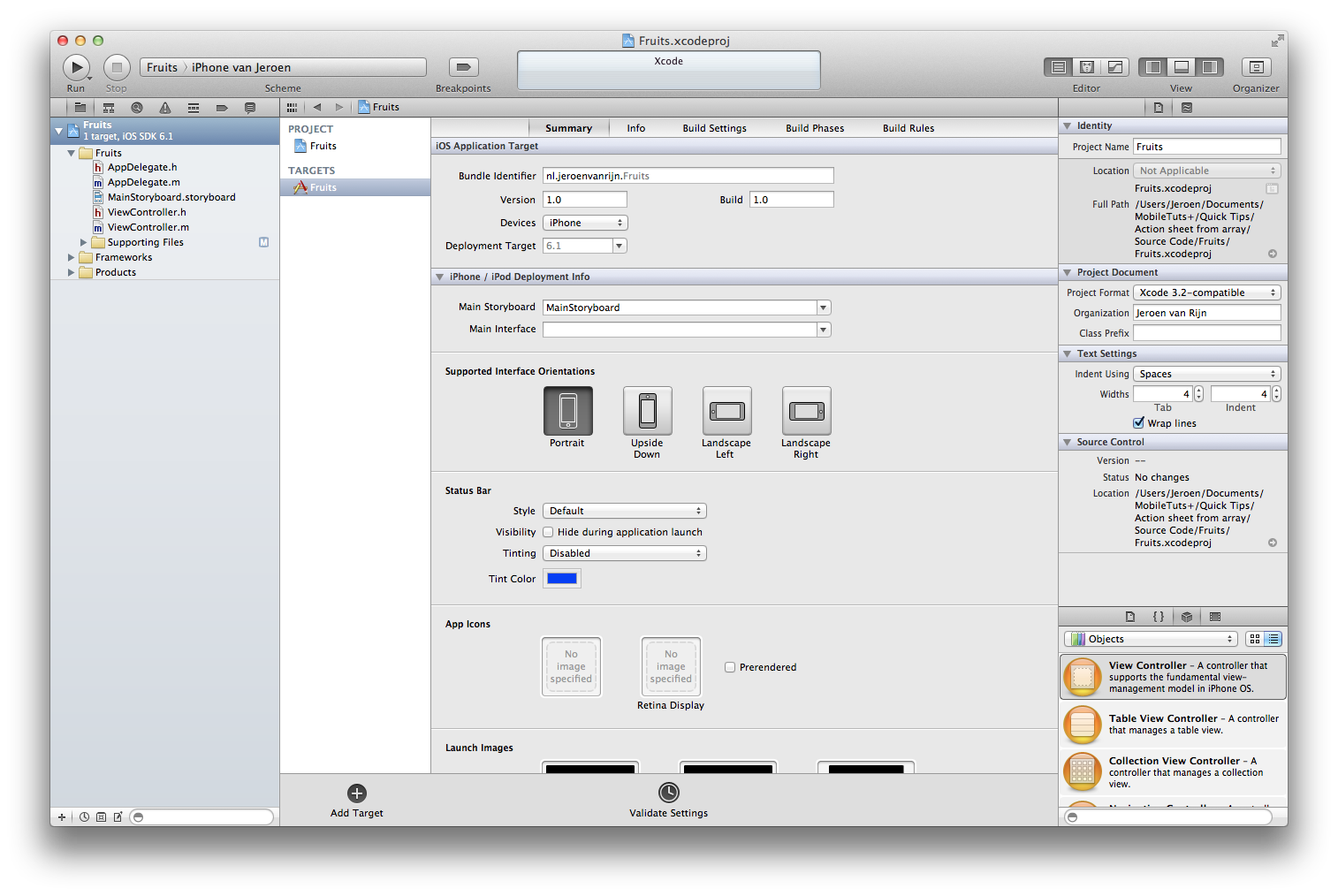Open the Tint Color swatch
This screenshot has height=896, width=1338.
coord(562,579)
